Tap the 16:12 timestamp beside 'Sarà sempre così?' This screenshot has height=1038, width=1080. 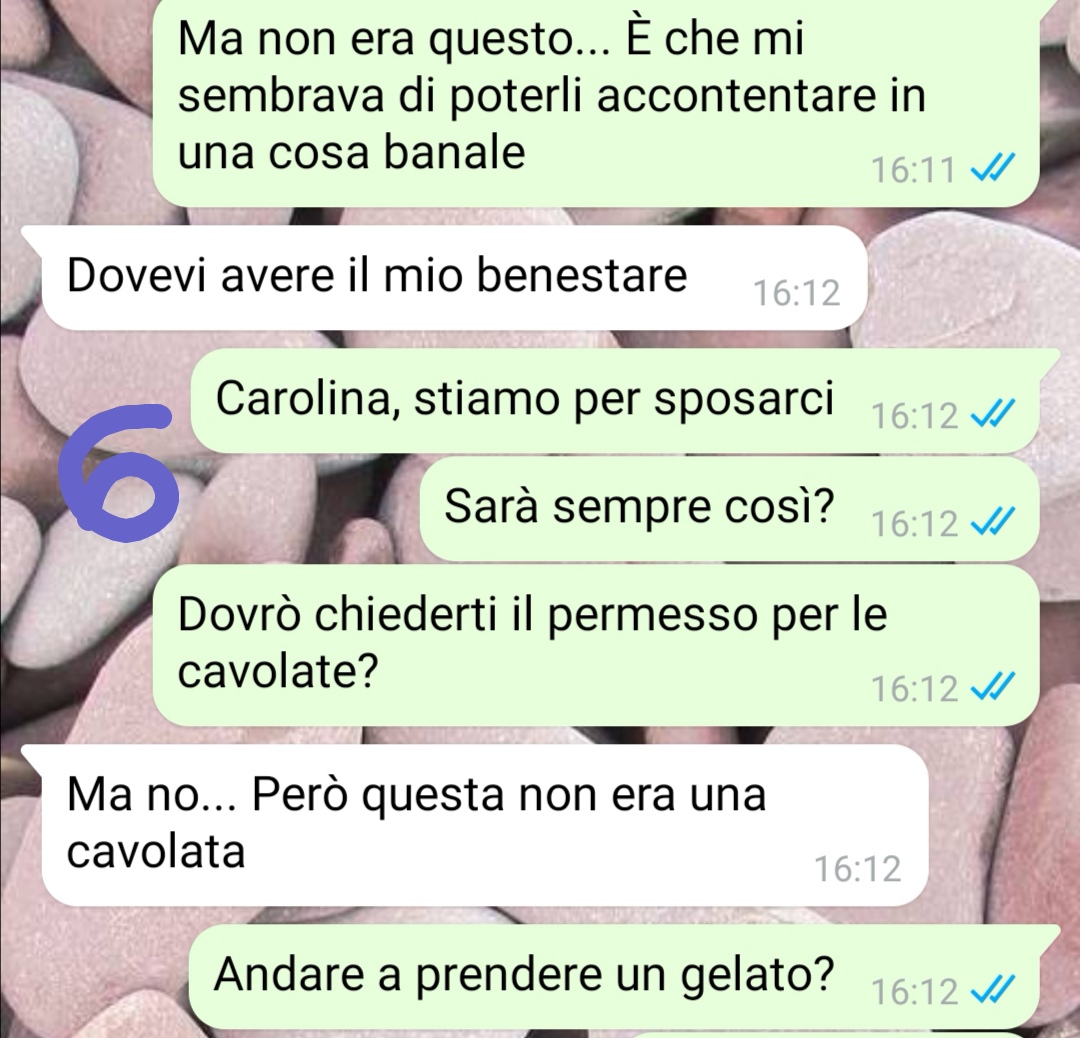[x=915, y=523]
